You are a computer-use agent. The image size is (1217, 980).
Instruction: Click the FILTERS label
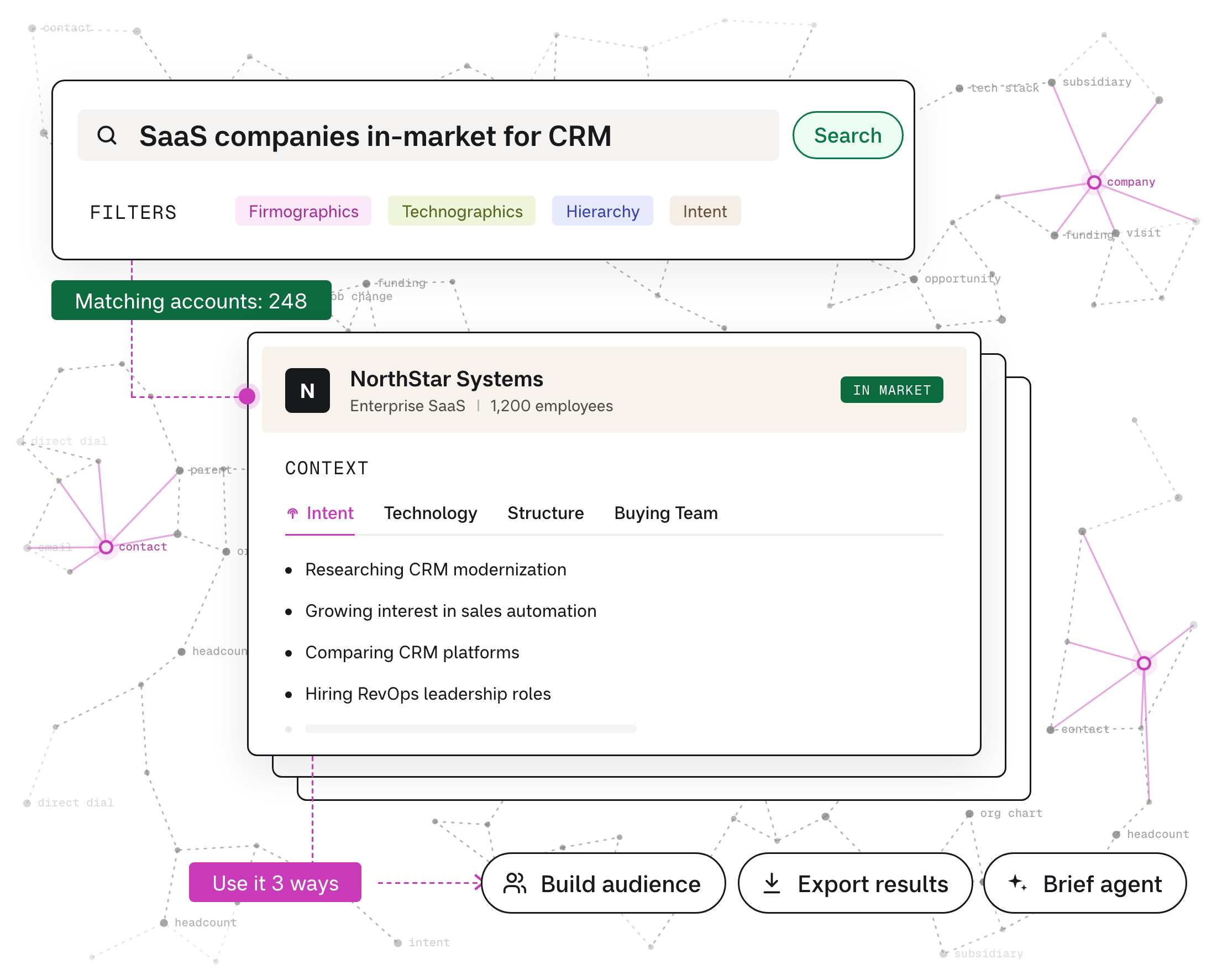click(133, 212)
